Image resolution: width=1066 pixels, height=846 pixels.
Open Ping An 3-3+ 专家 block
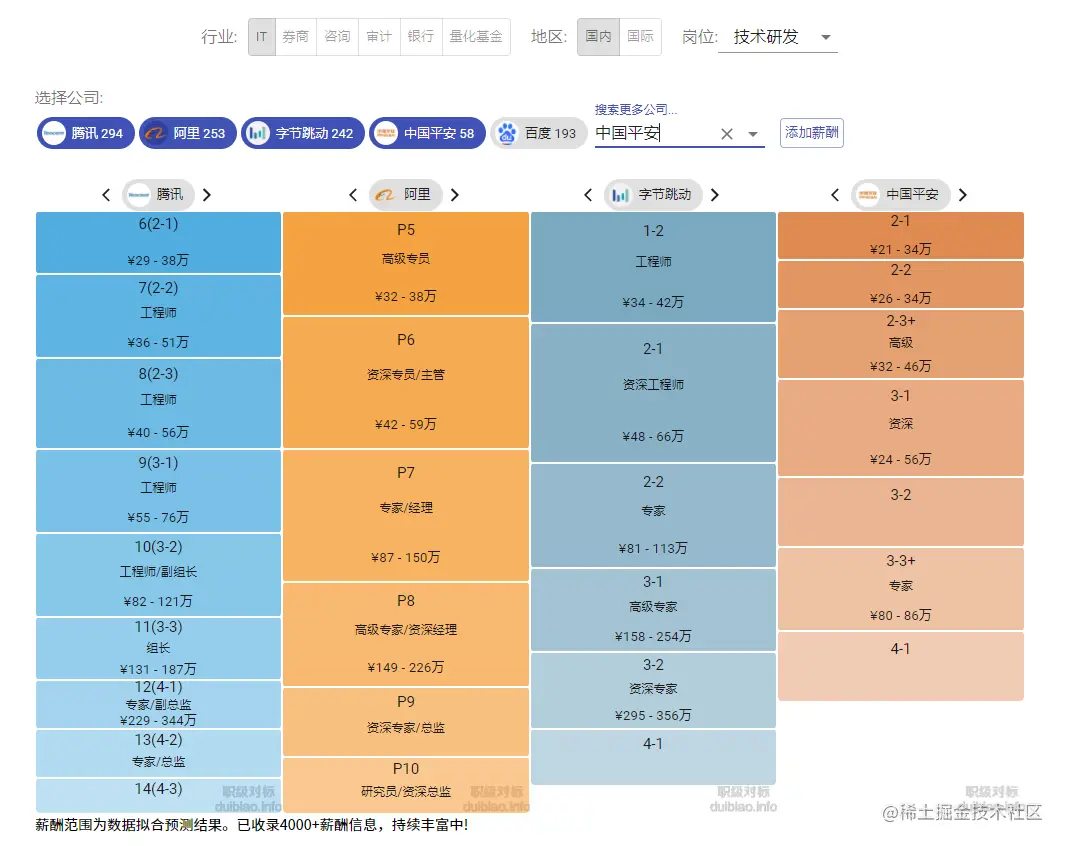pos(901,588)
